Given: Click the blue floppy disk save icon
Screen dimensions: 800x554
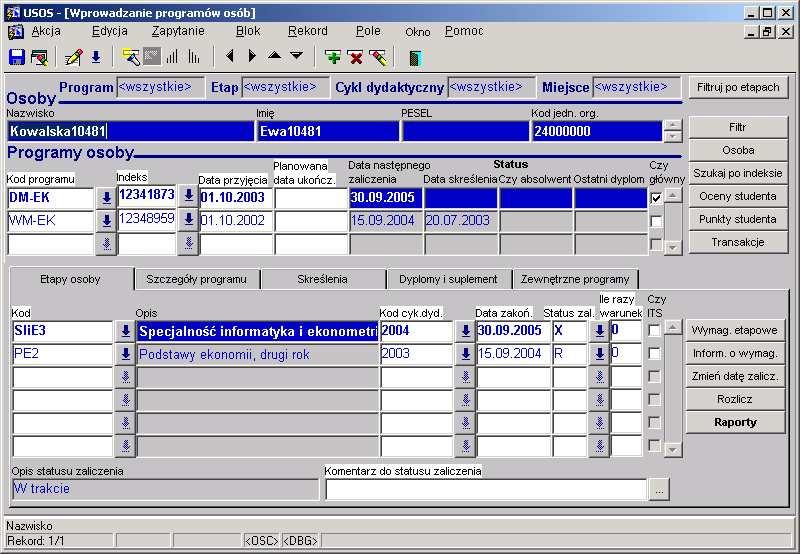Looking at the screenshot, I should point(17,57).
